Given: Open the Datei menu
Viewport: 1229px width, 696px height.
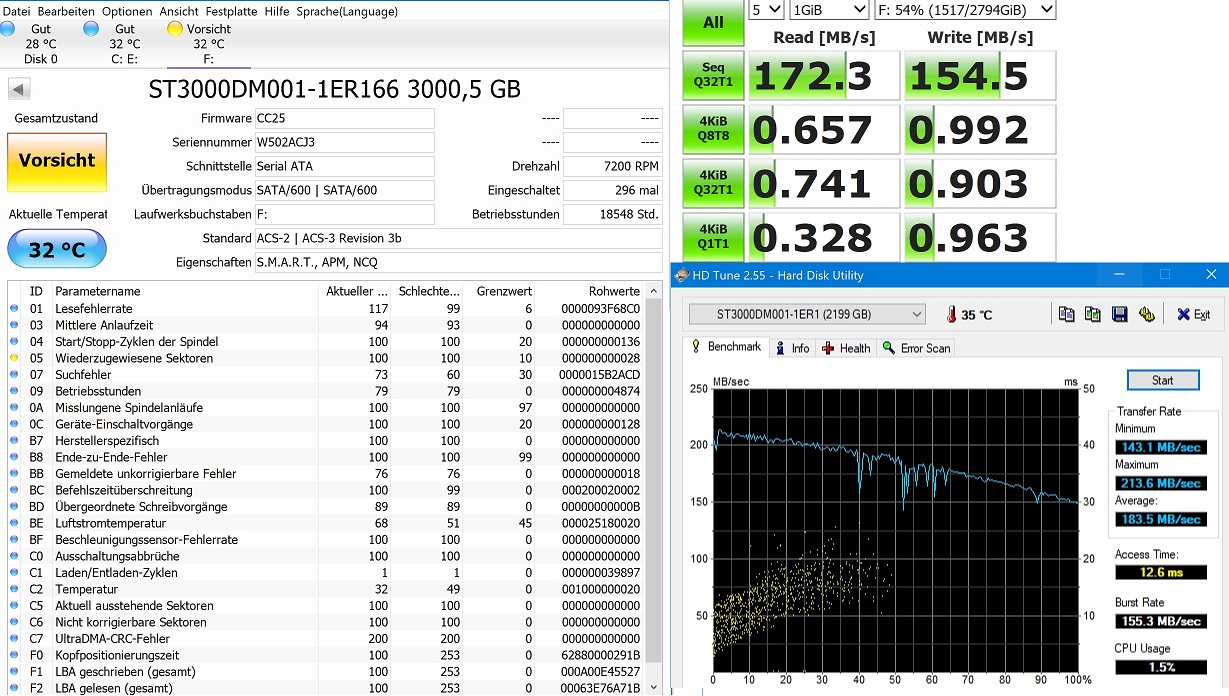Looking at the screenshot, I should (16, 11).
